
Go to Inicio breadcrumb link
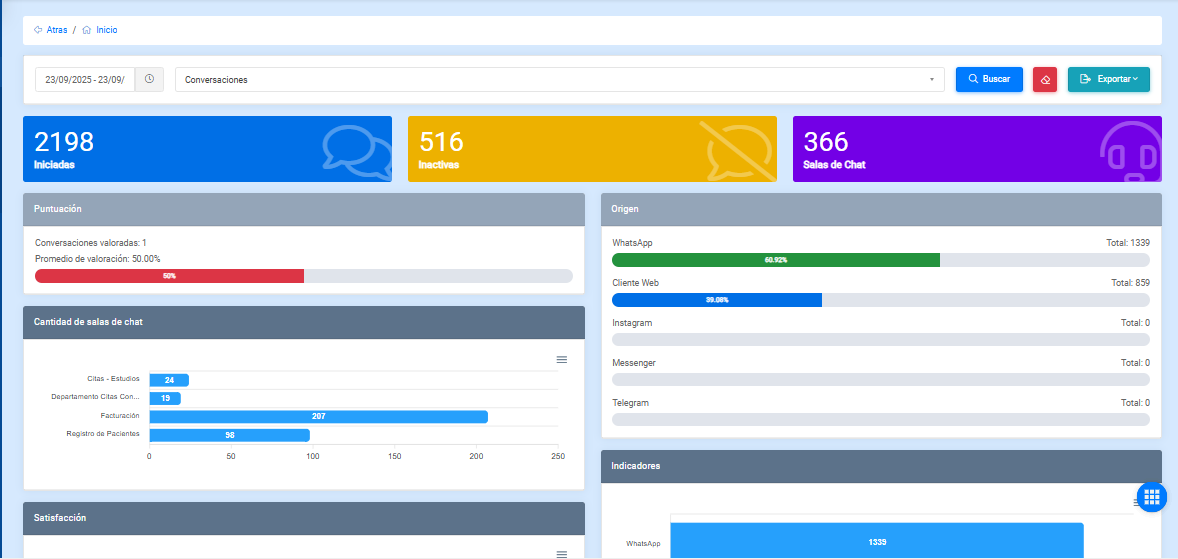coord(106,30)
